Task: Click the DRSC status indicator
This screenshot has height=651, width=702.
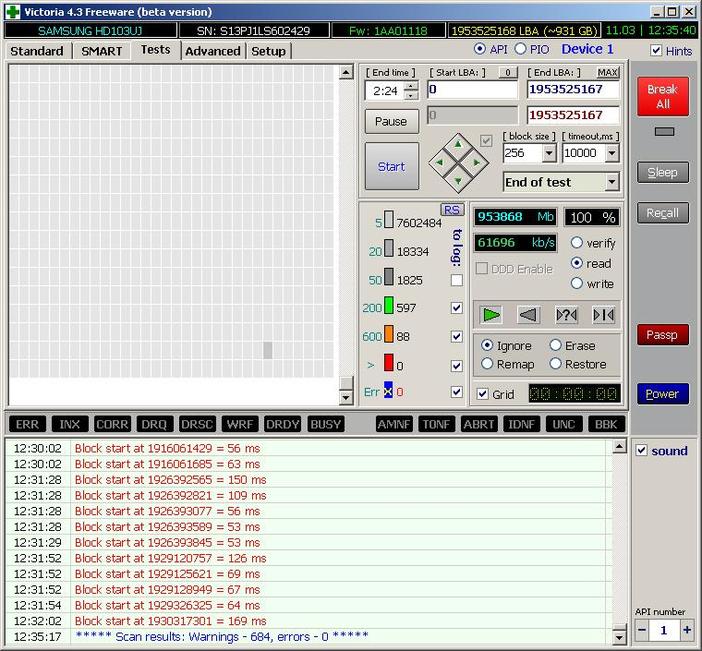Action: pos(197,424)
